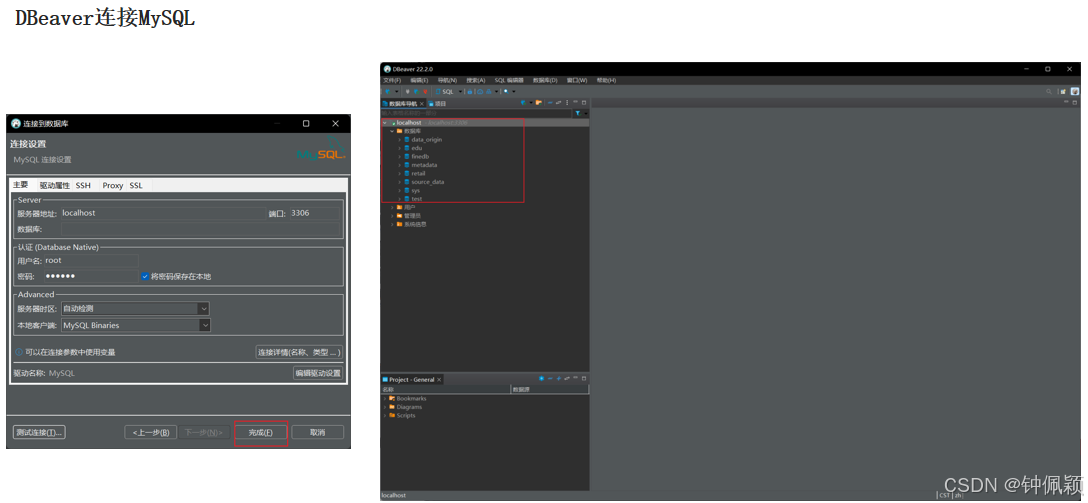Screen dimensions: 1088x503
Task: Click the new connection plug icon in DBeaver toolbar
Action: (388, 92)
